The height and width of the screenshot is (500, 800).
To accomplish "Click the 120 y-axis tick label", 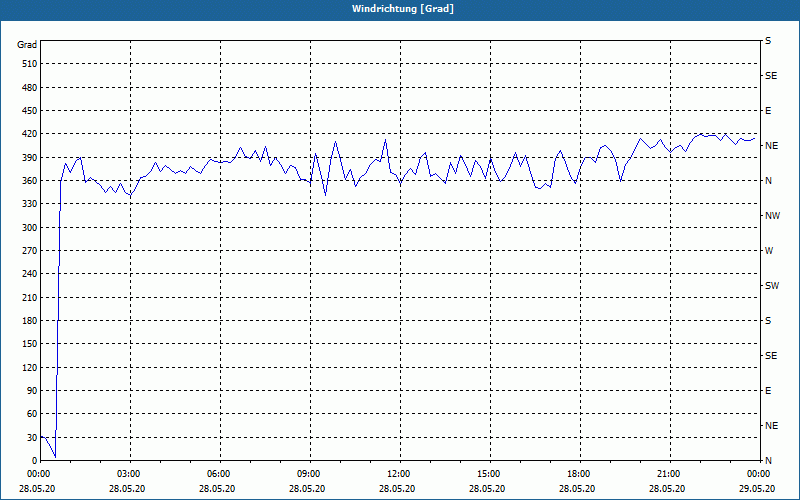I will point(30,367).
